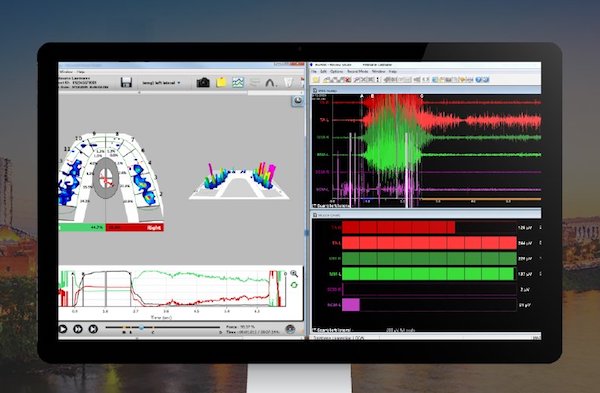The image size is (600, 393).
Task: Click the graph chart toolbar icon
Action: pos(238,82)
